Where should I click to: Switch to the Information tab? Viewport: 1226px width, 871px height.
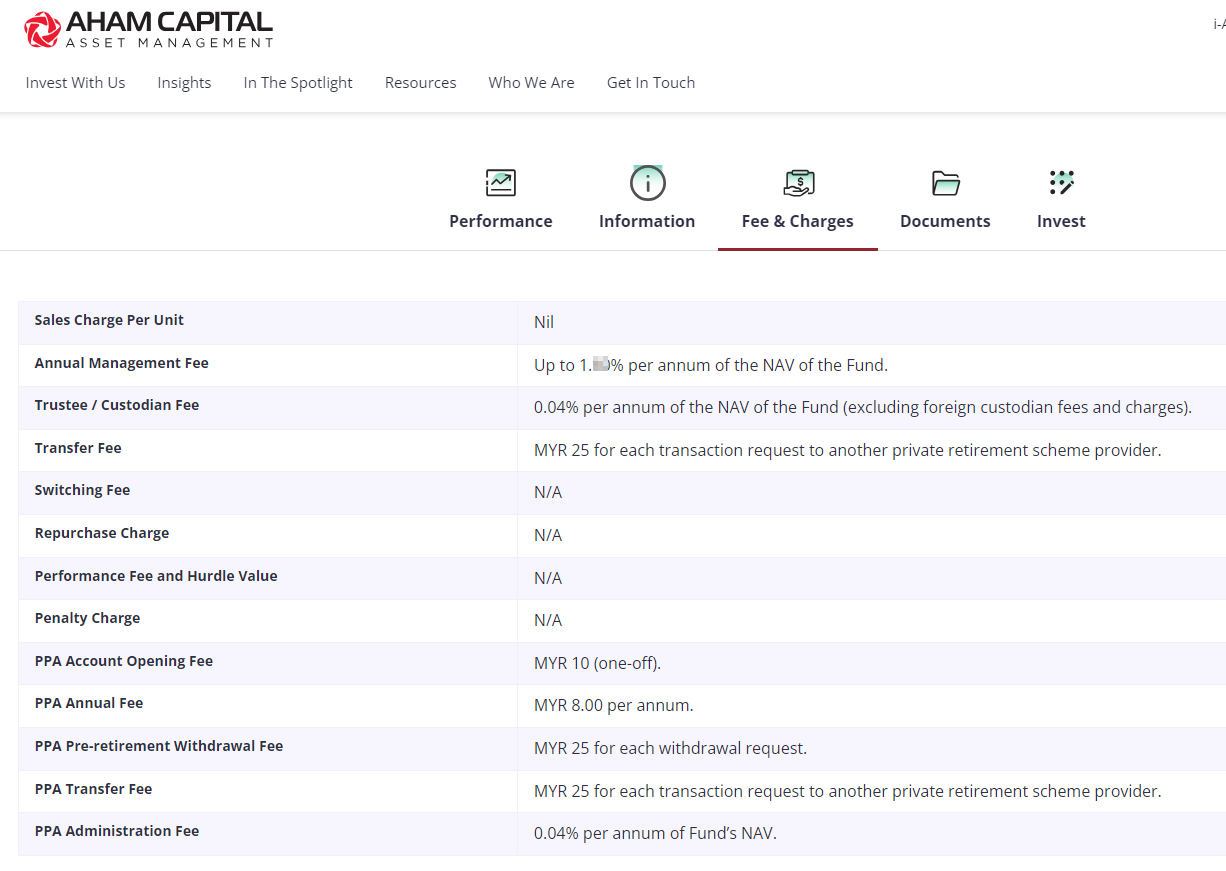pyautogui.click(x=647, y=221)
